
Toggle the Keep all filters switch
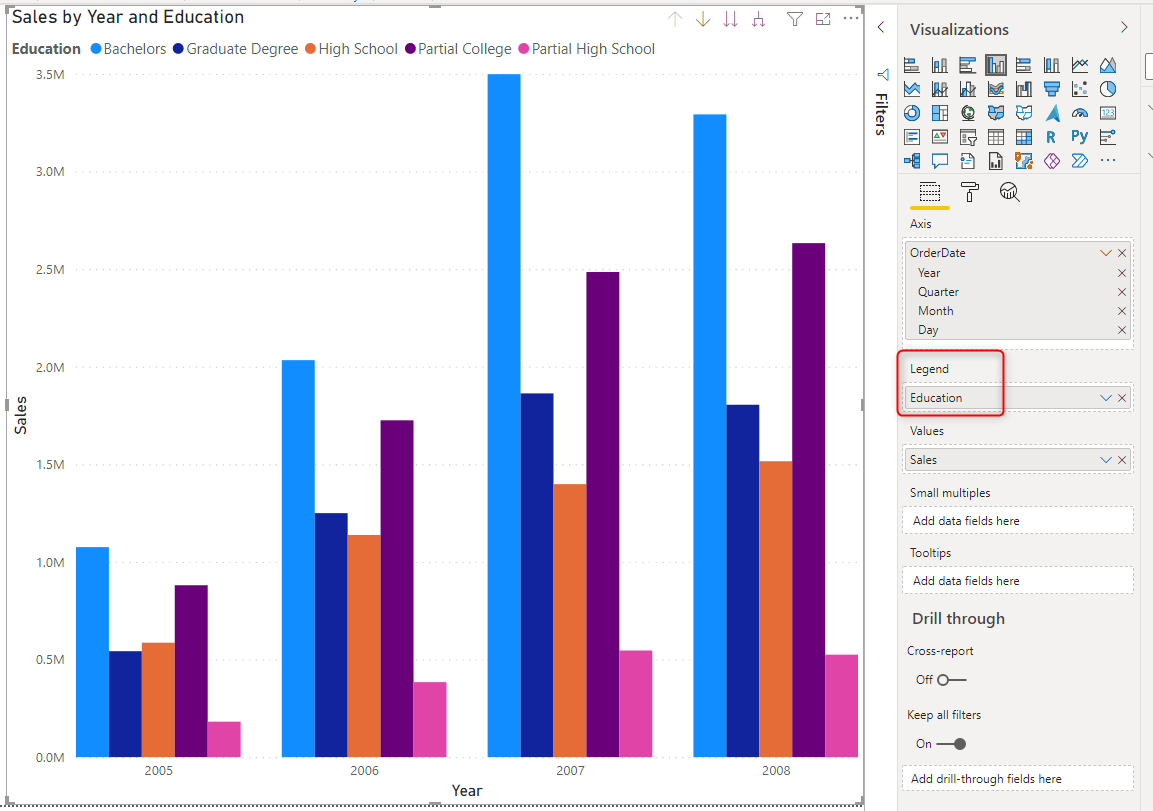point(951,744)
